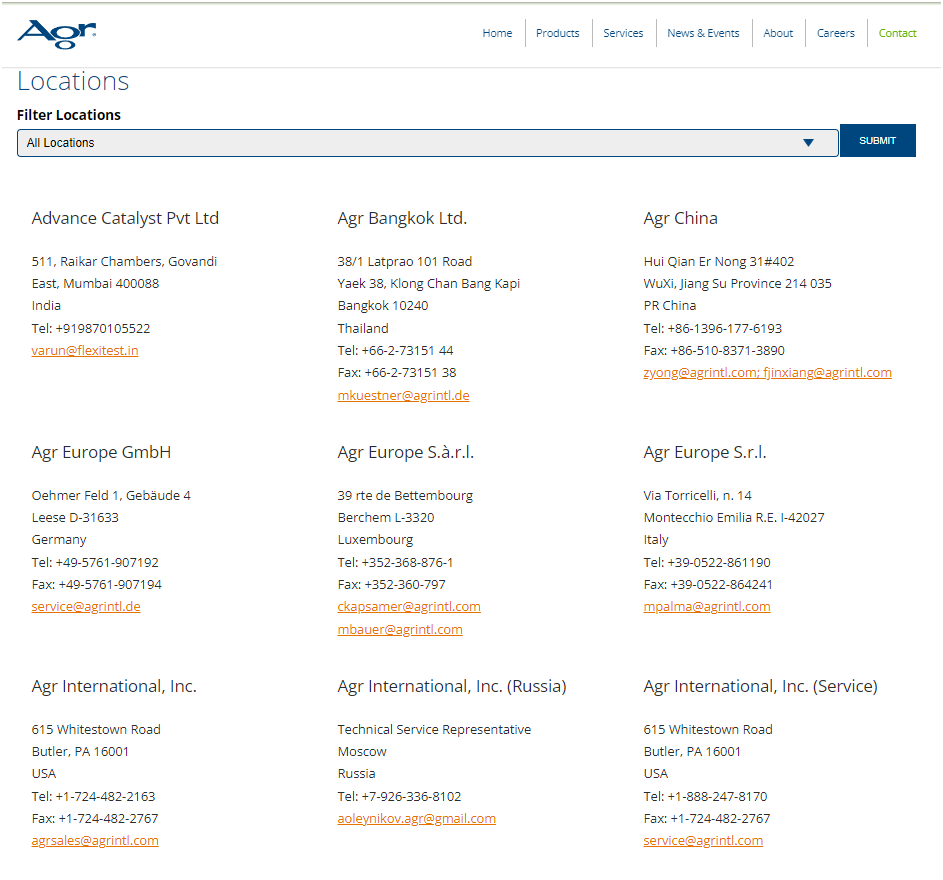Email mkuestner@agrintl.de

(x=404, y=396)
